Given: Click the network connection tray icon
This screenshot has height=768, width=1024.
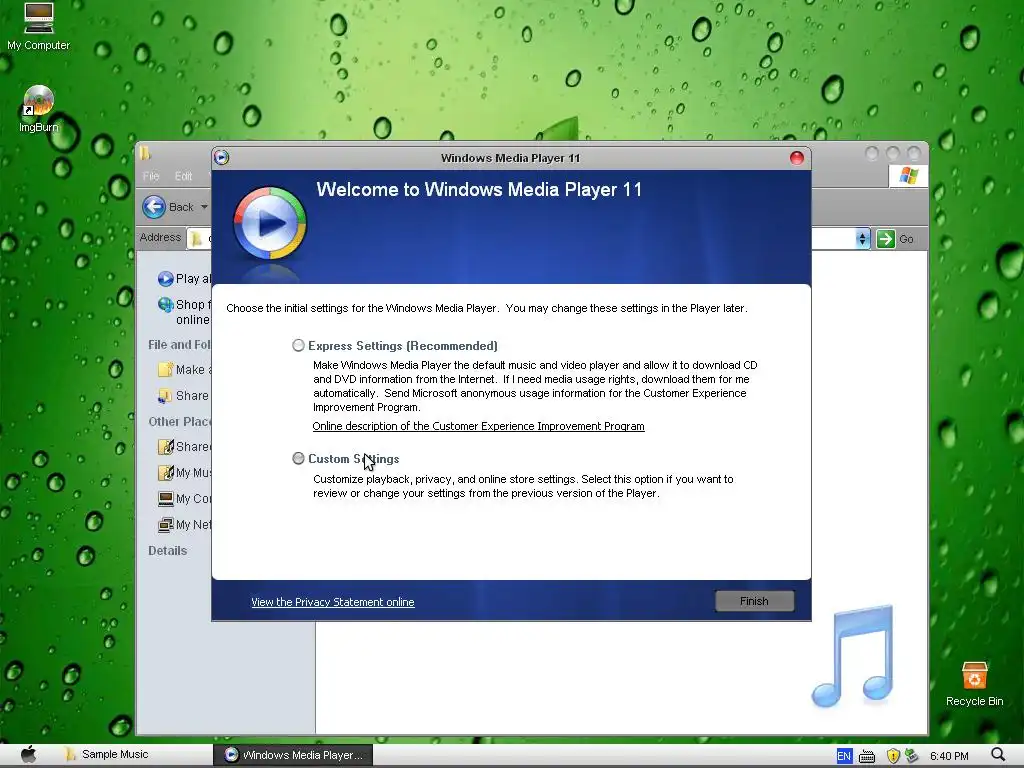Looking at the screenshot, I should click(912, 756).
